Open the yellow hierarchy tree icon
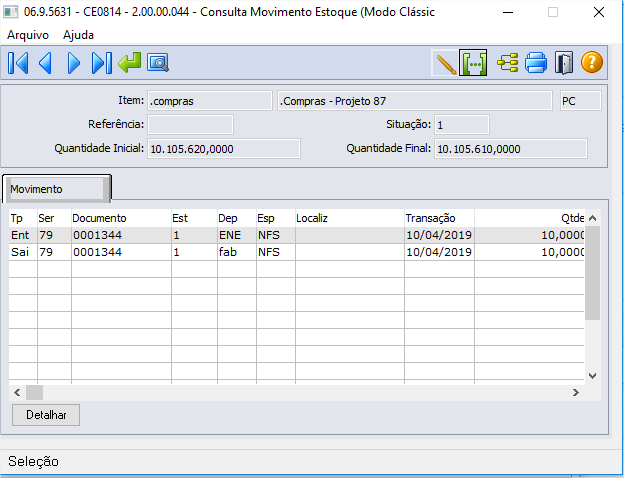The width and height of the screenshot is (624, 478). 507,63
